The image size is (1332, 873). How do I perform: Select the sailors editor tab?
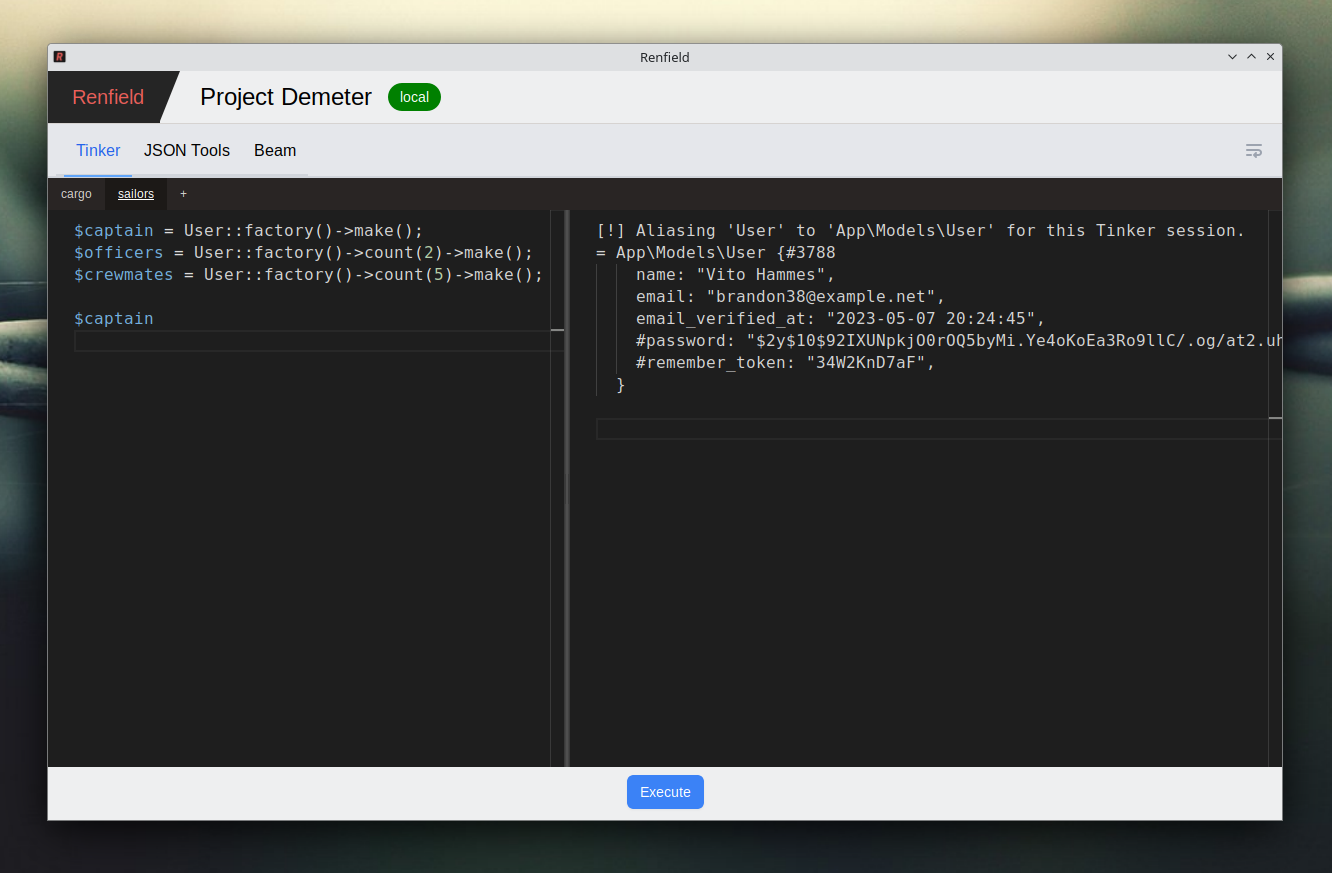(136, 194)
